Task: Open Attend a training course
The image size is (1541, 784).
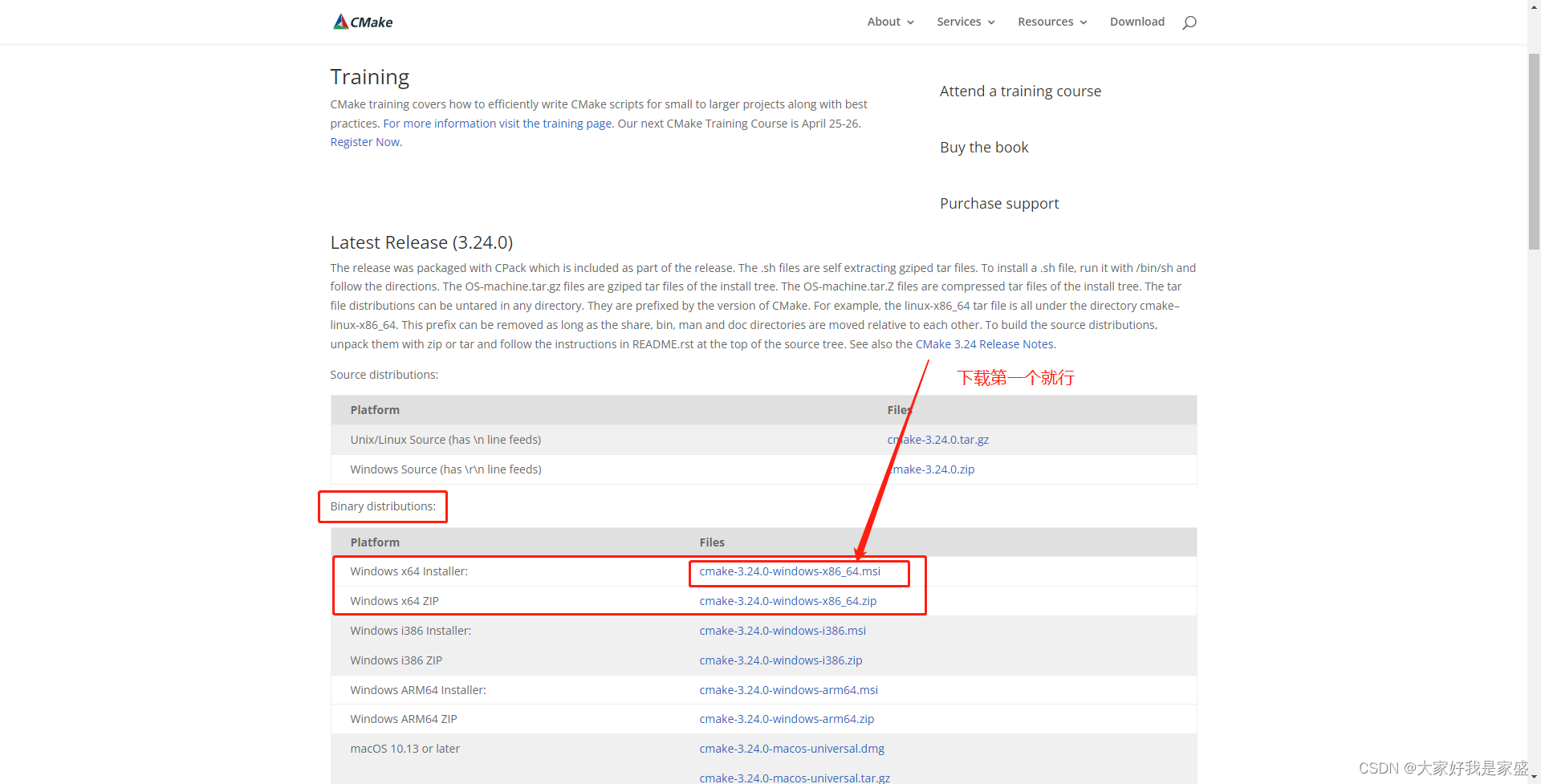Action: (x=1020, y=91)
